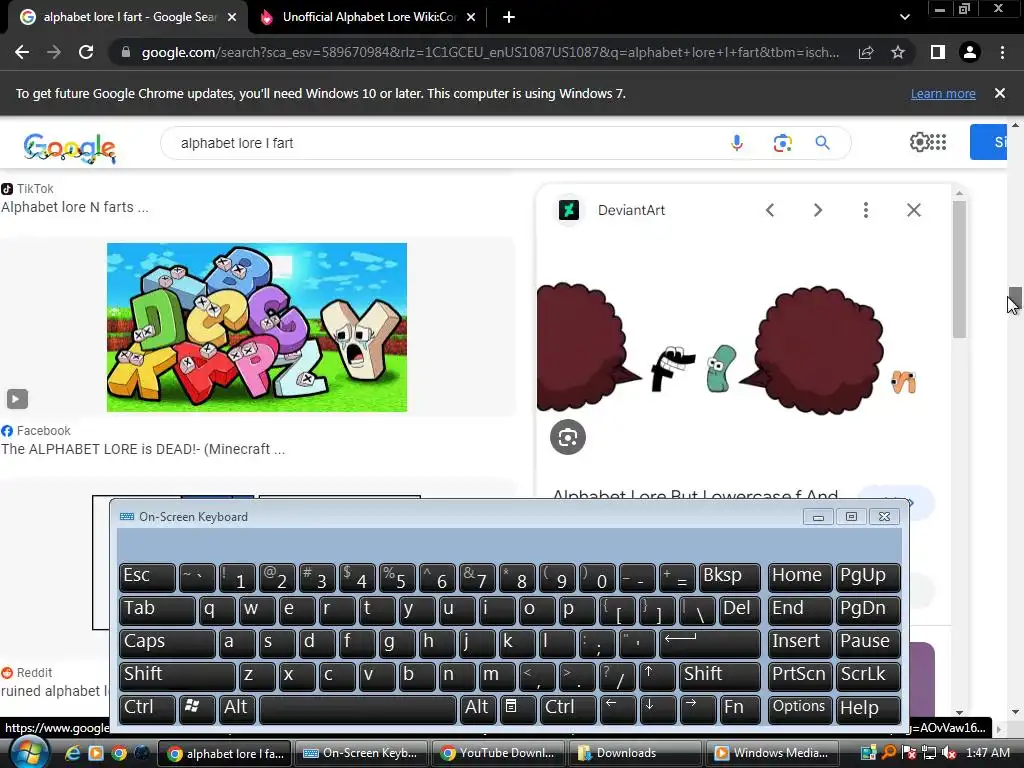Click Esc key on On-Screen Keyboard
The height and width of the screenshot is (768, 1024).
147,577
